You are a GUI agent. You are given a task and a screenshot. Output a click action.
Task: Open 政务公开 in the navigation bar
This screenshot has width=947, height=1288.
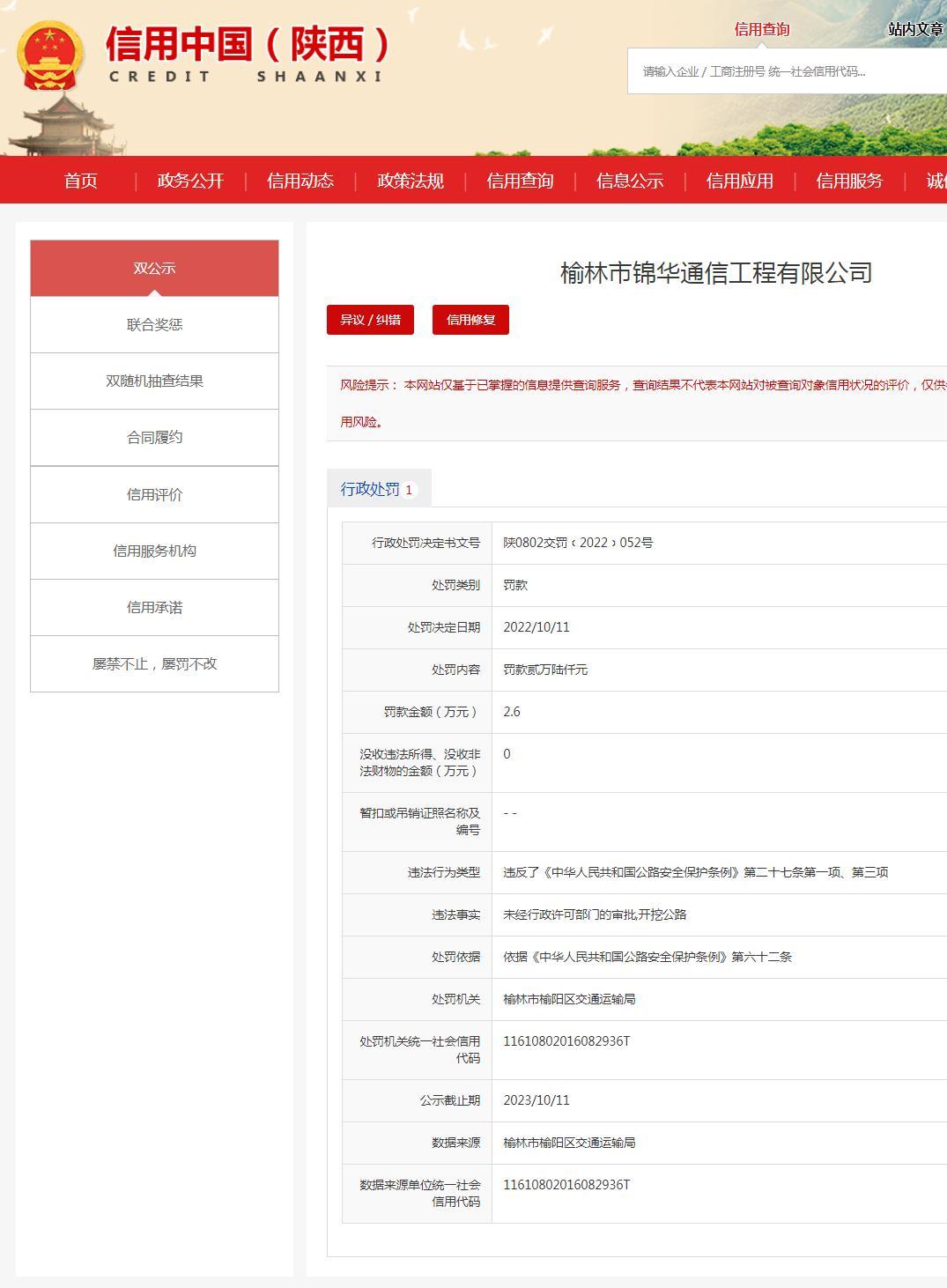coord(190,181)
